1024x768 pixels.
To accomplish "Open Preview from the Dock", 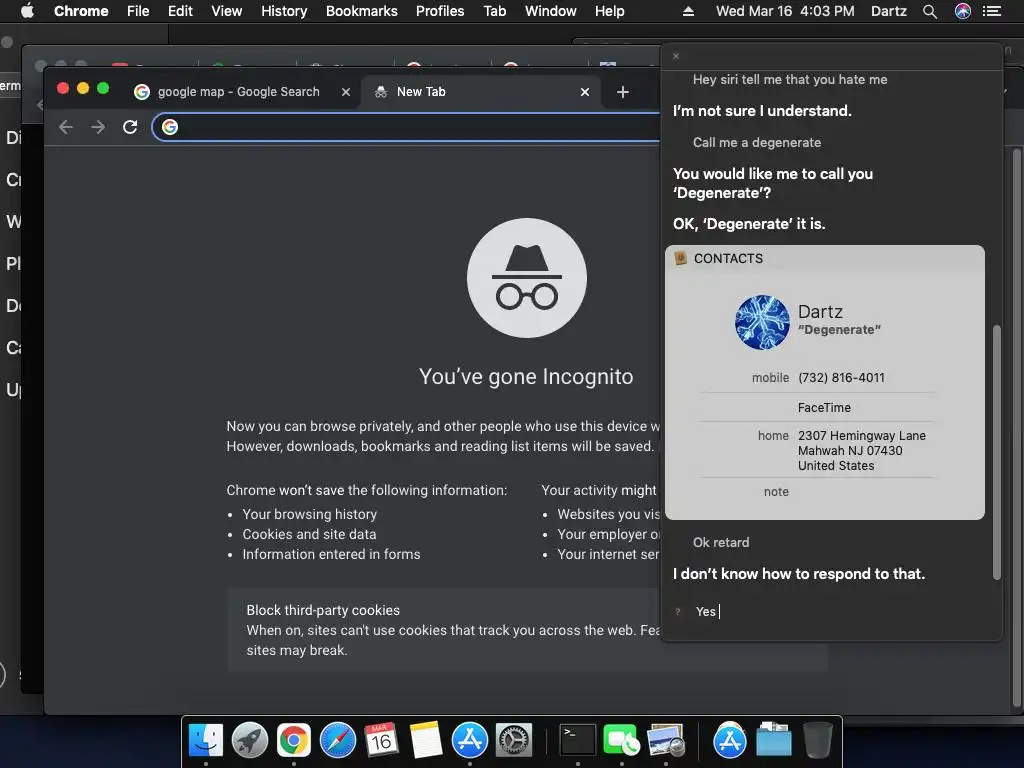I will click(665, 741).
